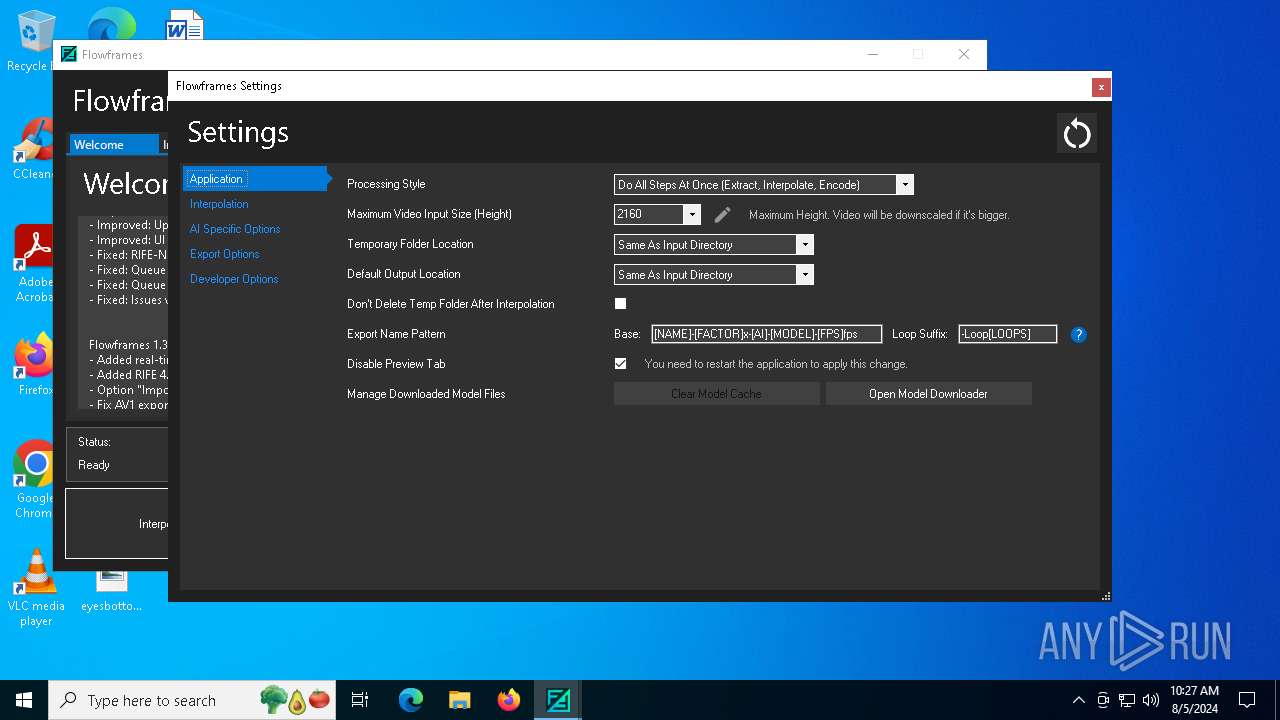Click the Flowframes taskbar icon
The image size is (1280, 720).
(558, 700)
